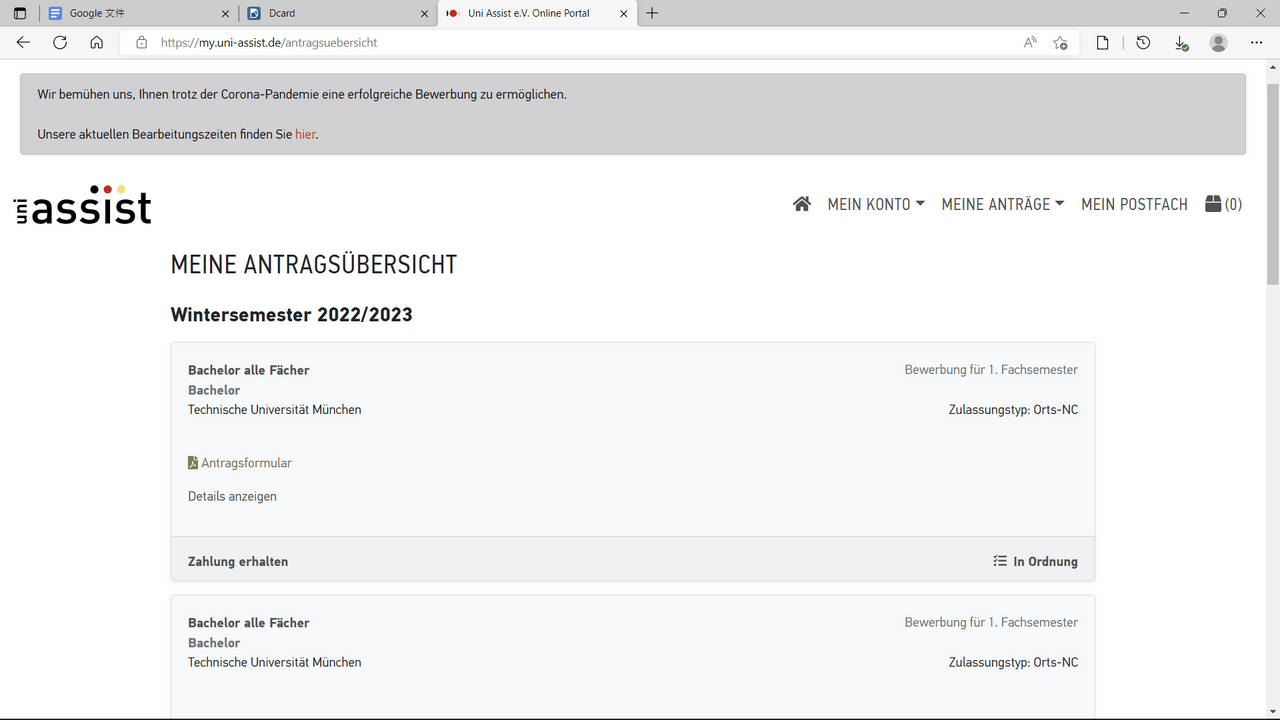Click 'MEINE ANTRAGSÜBERSICHT' heading

(x=314, y=264)
